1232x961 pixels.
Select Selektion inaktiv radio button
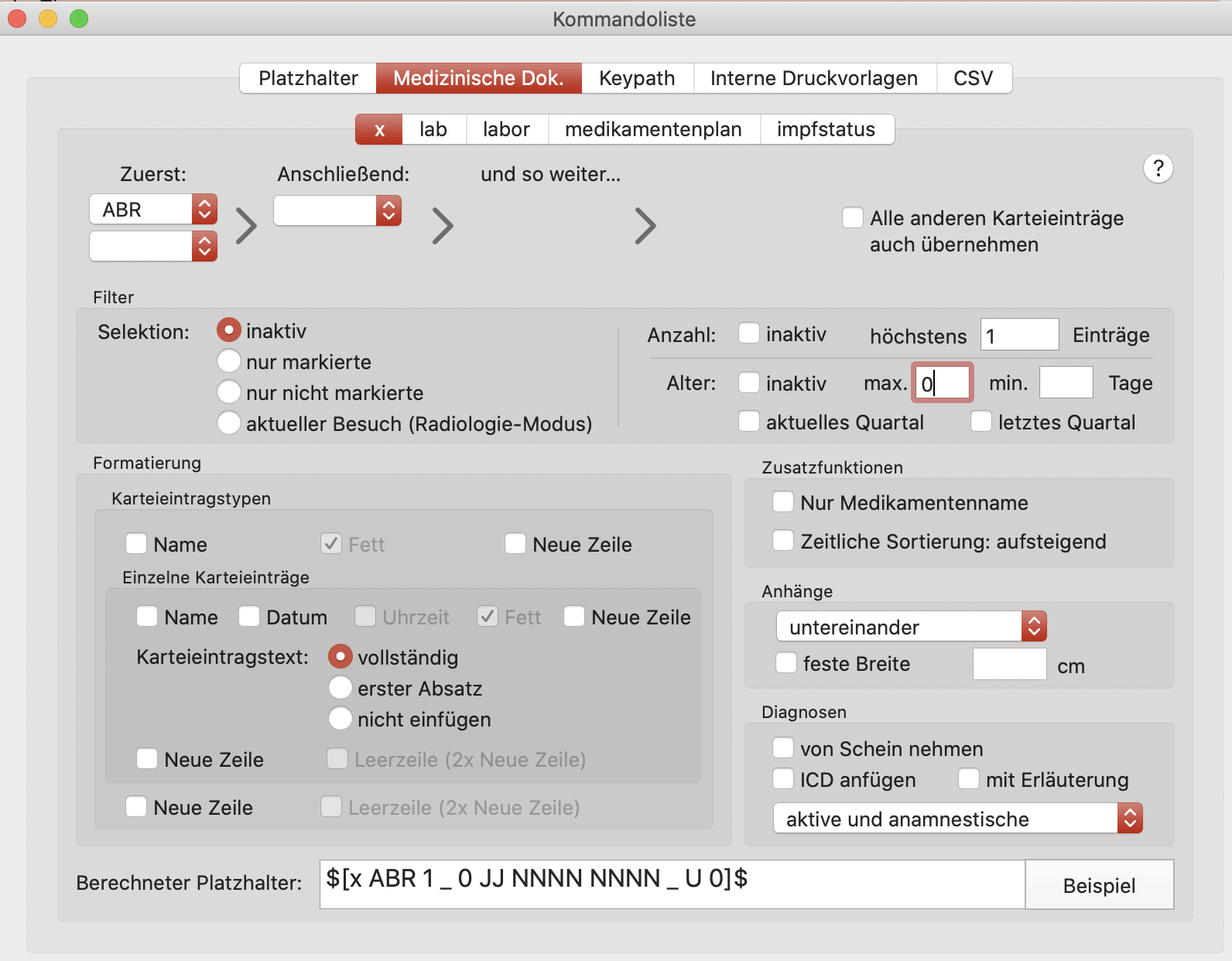click(229, 330)
